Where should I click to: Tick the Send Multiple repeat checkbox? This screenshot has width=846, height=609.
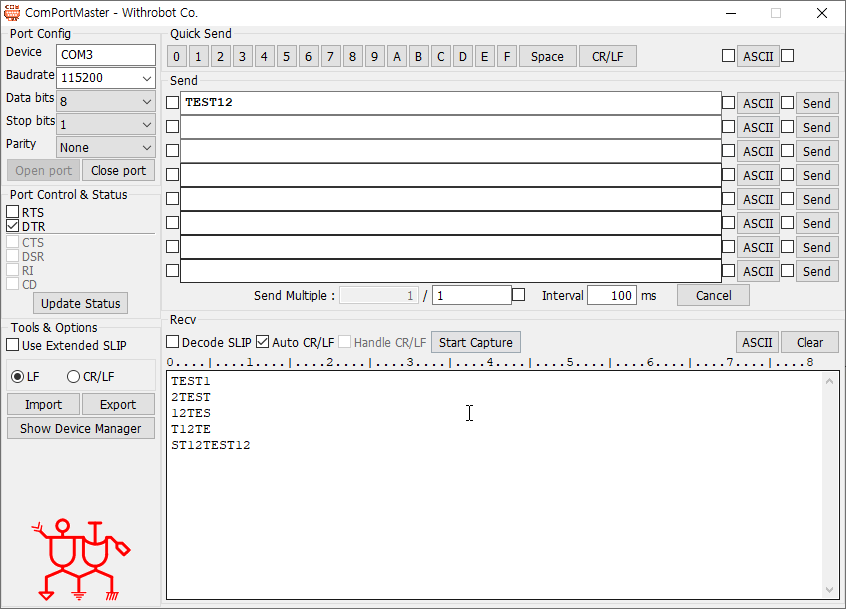(x=518, y=295)
